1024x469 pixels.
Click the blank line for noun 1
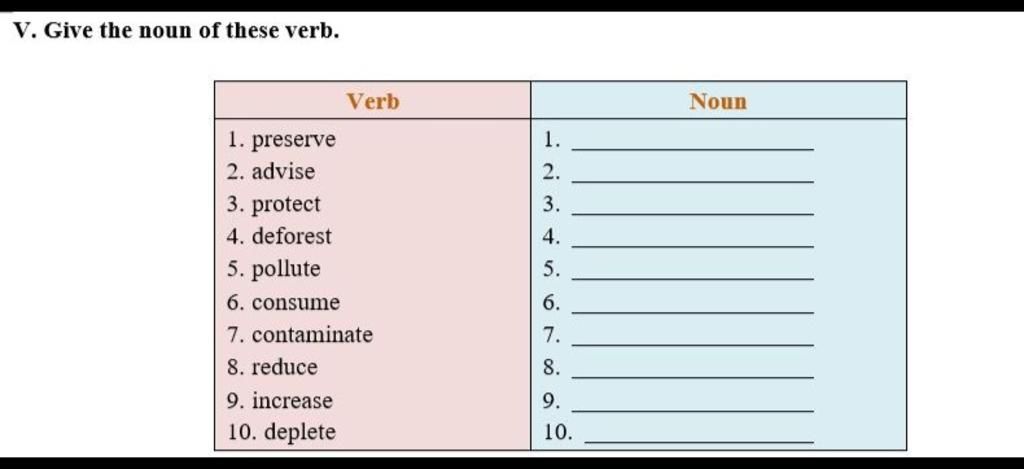click(x=692, y=150)
